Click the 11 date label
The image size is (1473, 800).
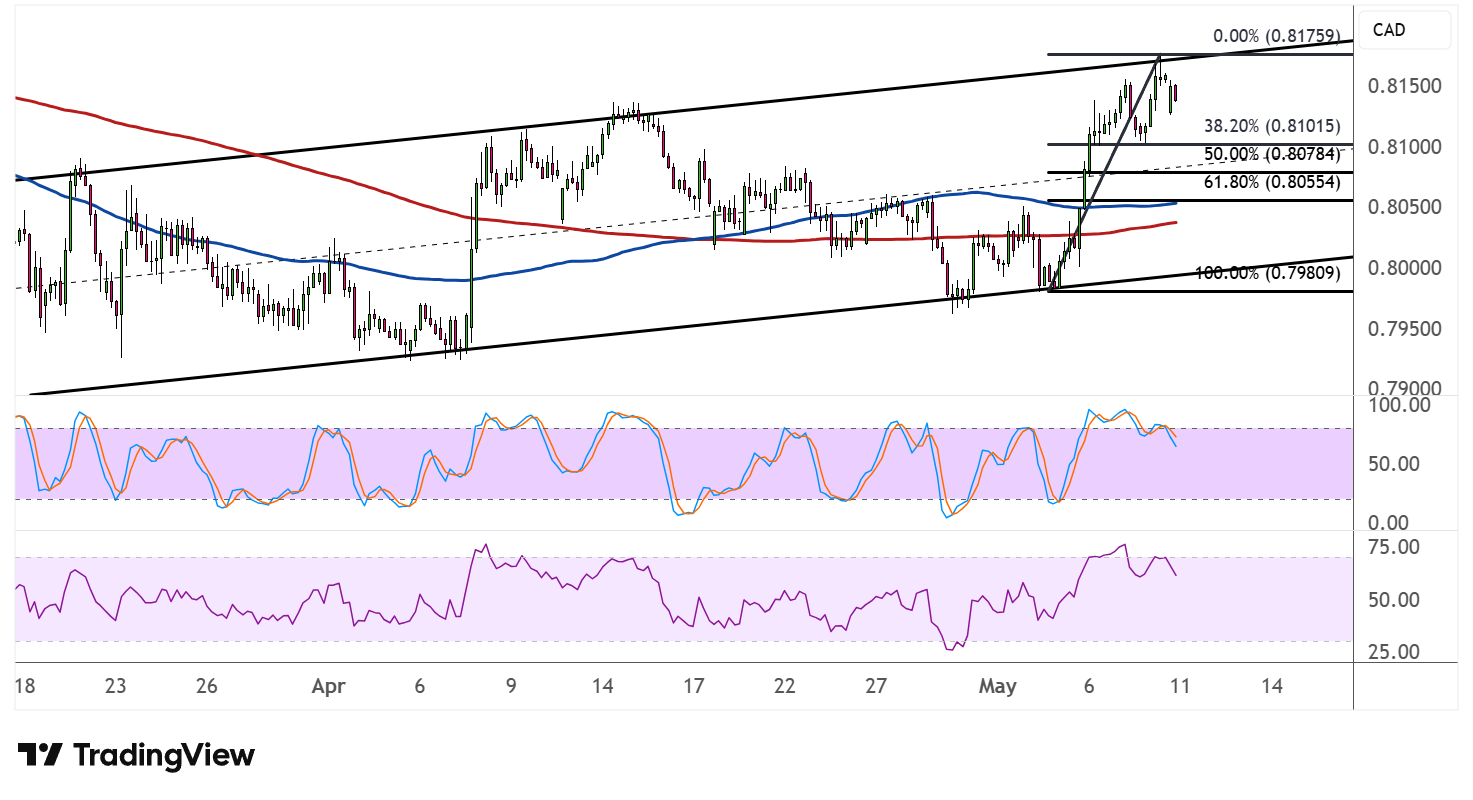(1181, 687)
